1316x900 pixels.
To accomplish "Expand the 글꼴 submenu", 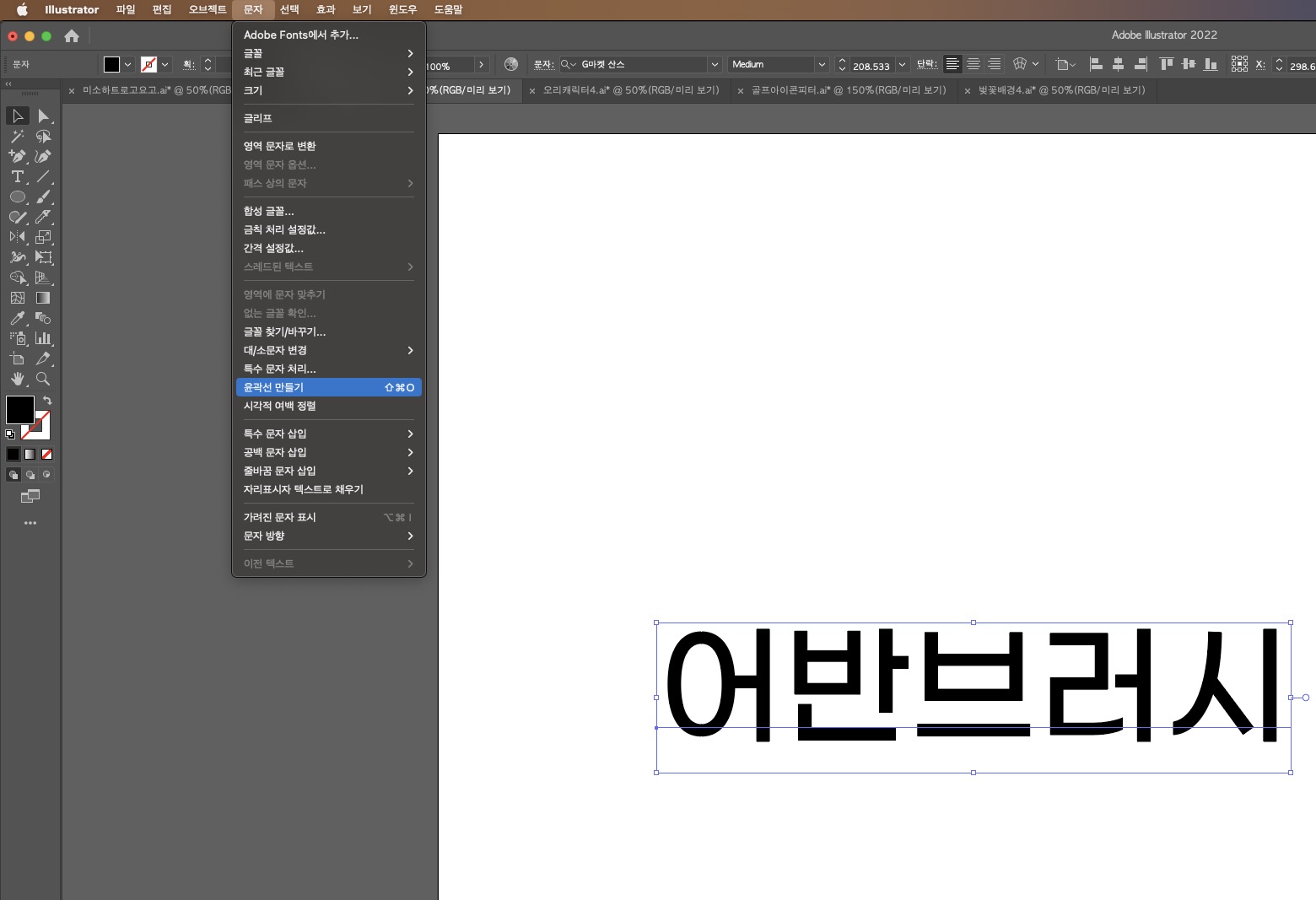I will click(329, 53).
